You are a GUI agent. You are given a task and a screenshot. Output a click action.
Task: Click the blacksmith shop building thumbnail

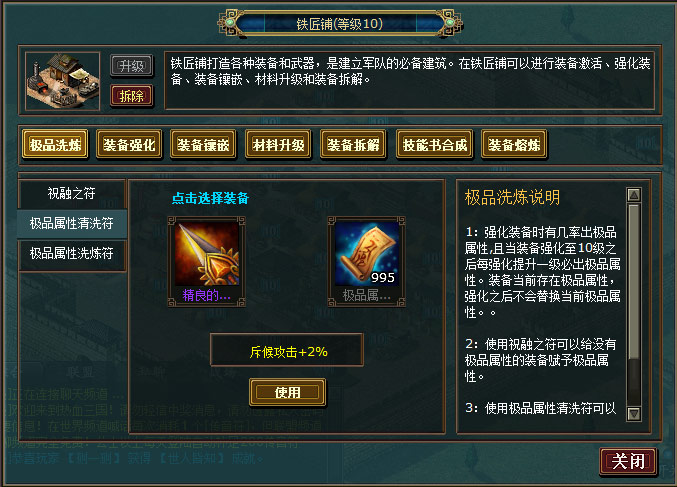pos(63,81)
